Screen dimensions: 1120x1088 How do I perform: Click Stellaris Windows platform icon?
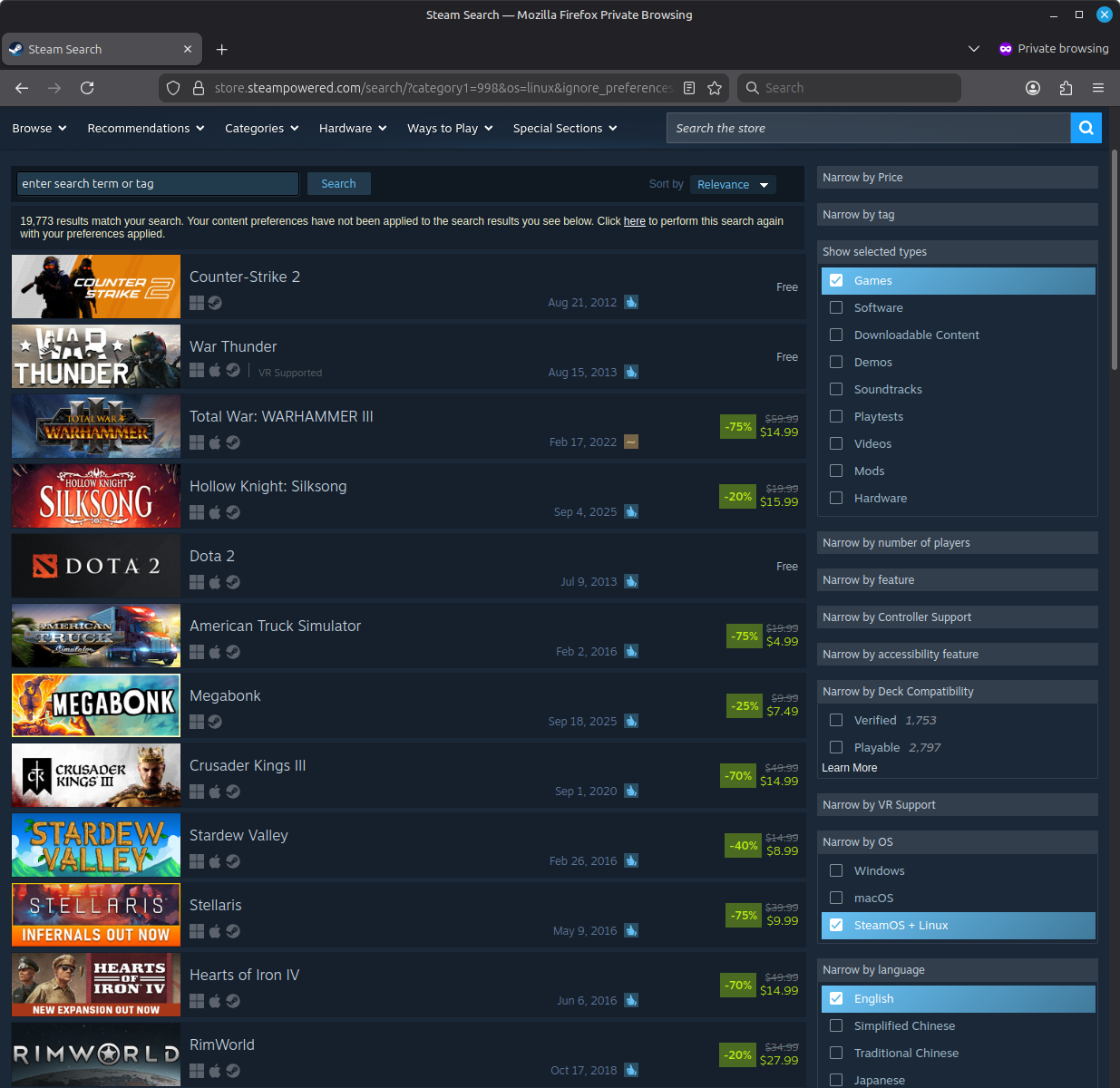point(197,931)
